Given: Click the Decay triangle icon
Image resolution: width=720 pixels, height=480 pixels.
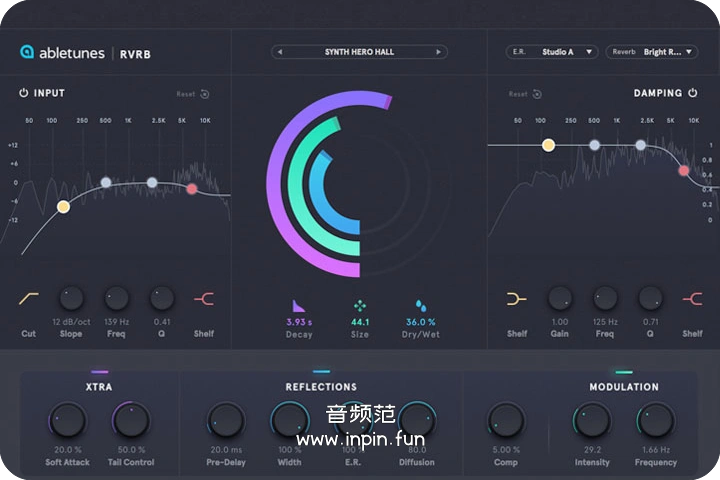Looking at the screenshot, I should tap(298, 305).
